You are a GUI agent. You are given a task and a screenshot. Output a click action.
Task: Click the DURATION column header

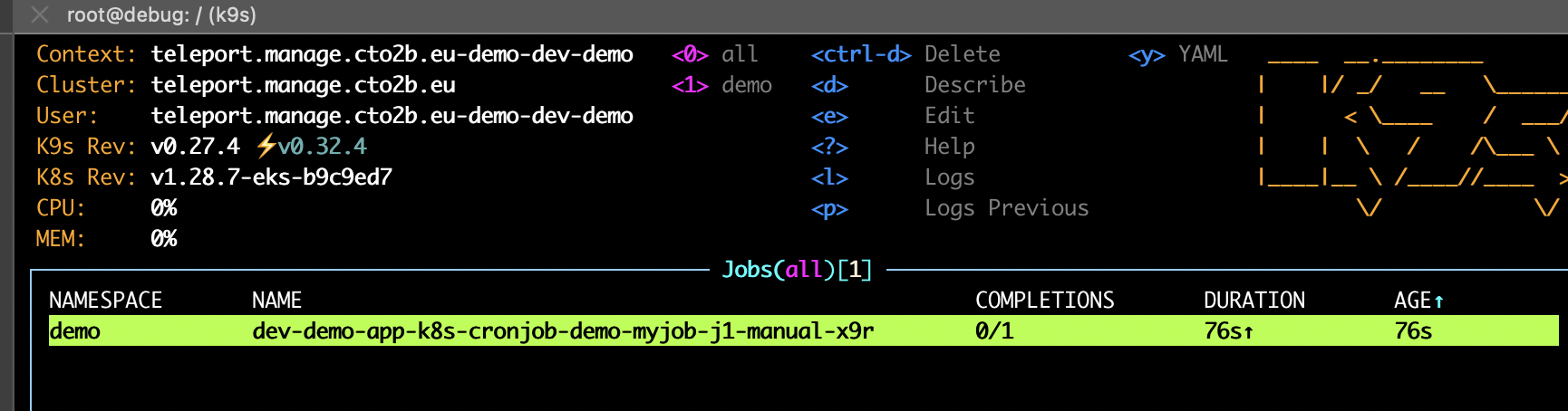click(x=1253, y=301)
